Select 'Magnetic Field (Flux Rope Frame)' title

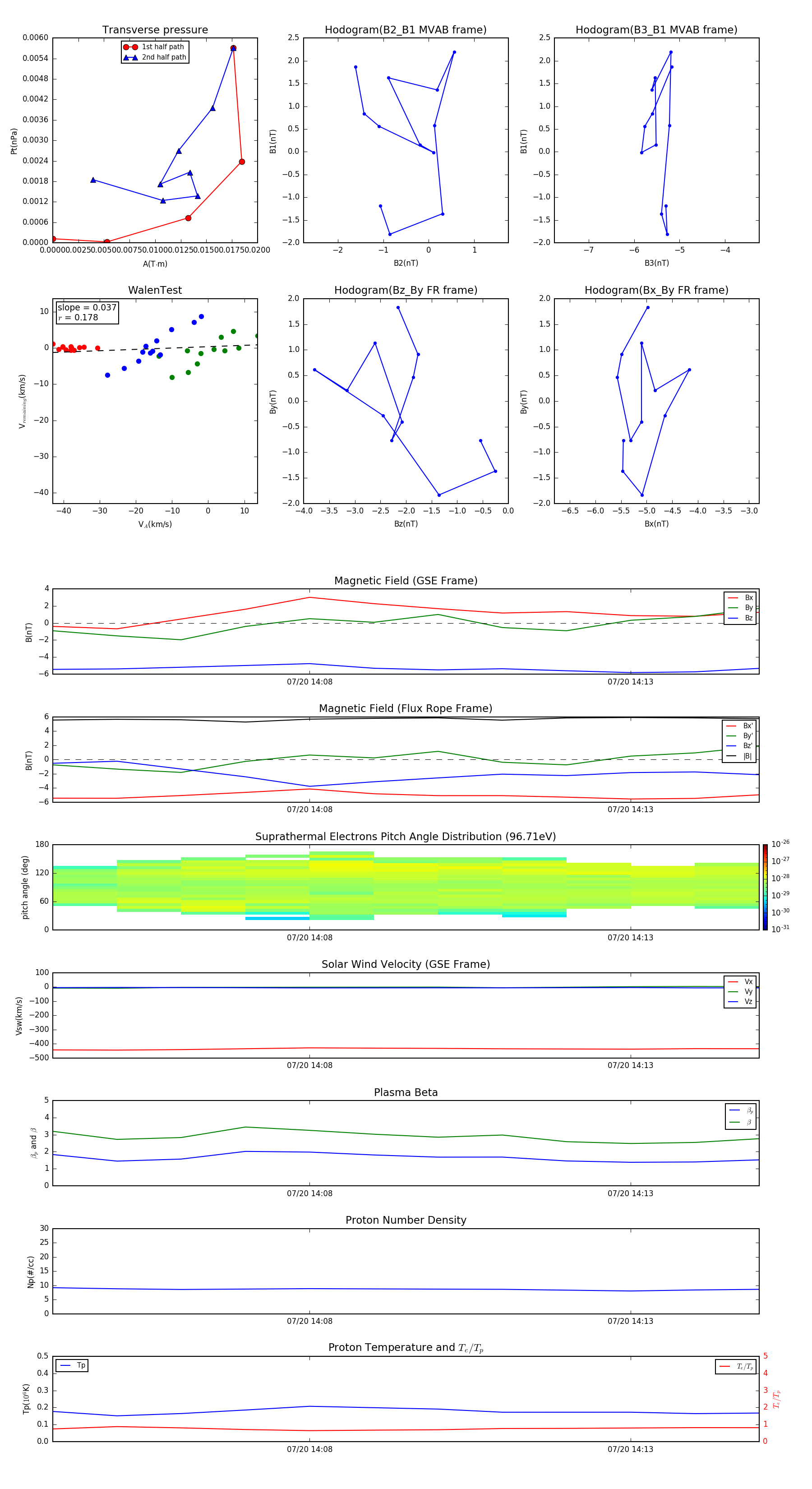pyautogui.click(x=406, y=709)
